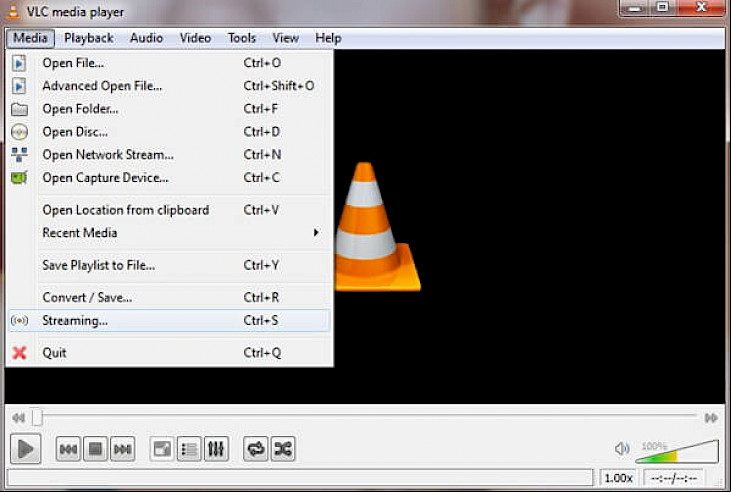
Task: Skip to the next media item
Action: 123,449
